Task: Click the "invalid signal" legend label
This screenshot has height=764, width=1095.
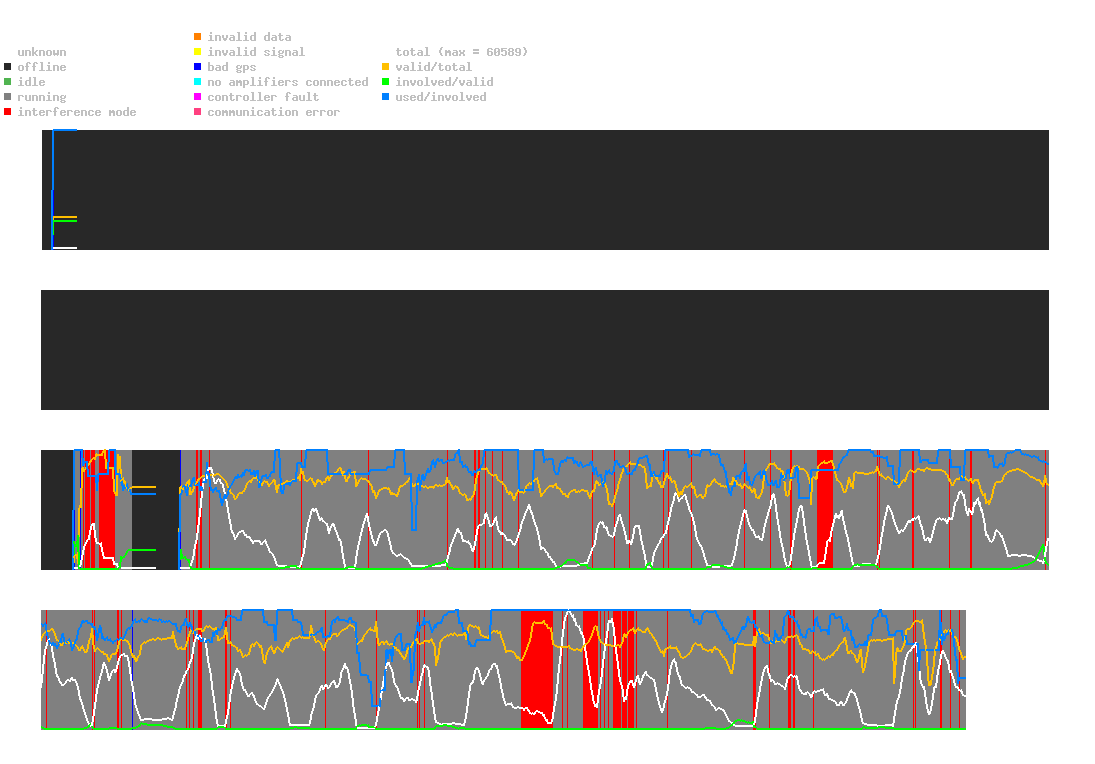Action: pos(256,52)
